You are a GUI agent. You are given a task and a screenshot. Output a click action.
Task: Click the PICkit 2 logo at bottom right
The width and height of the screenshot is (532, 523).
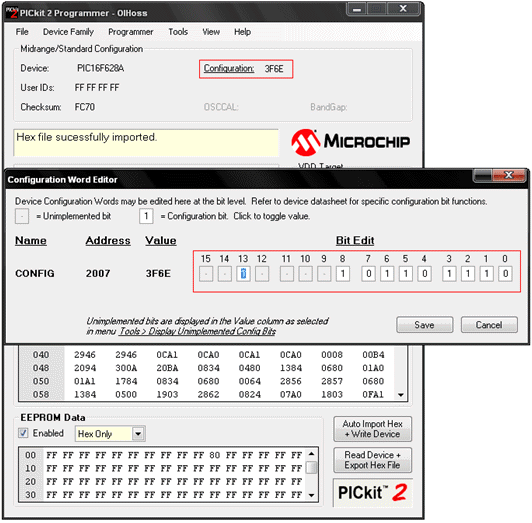tap(373, 492)
